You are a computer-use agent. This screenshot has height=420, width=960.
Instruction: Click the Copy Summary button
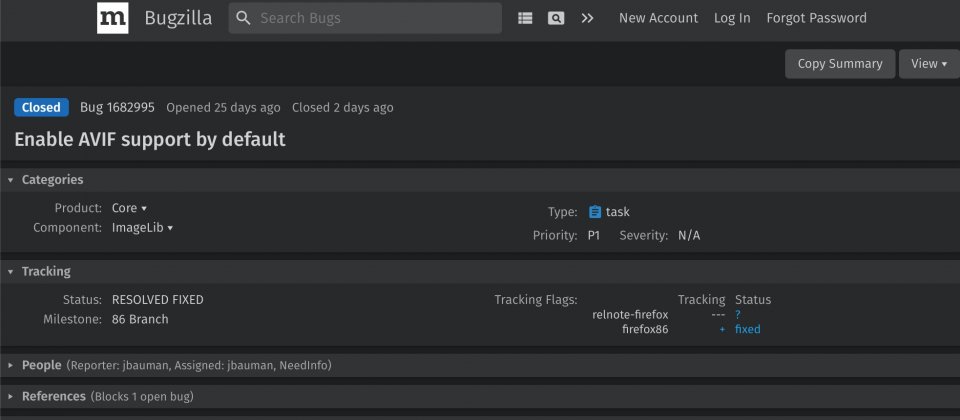(x=840, y=64)
